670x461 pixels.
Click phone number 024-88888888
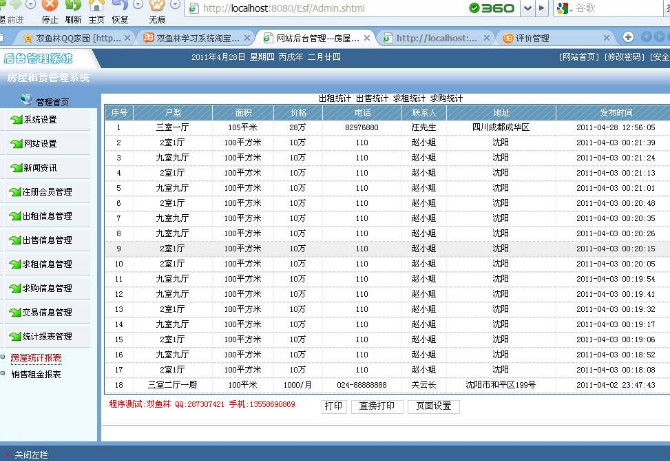point(361,385)
